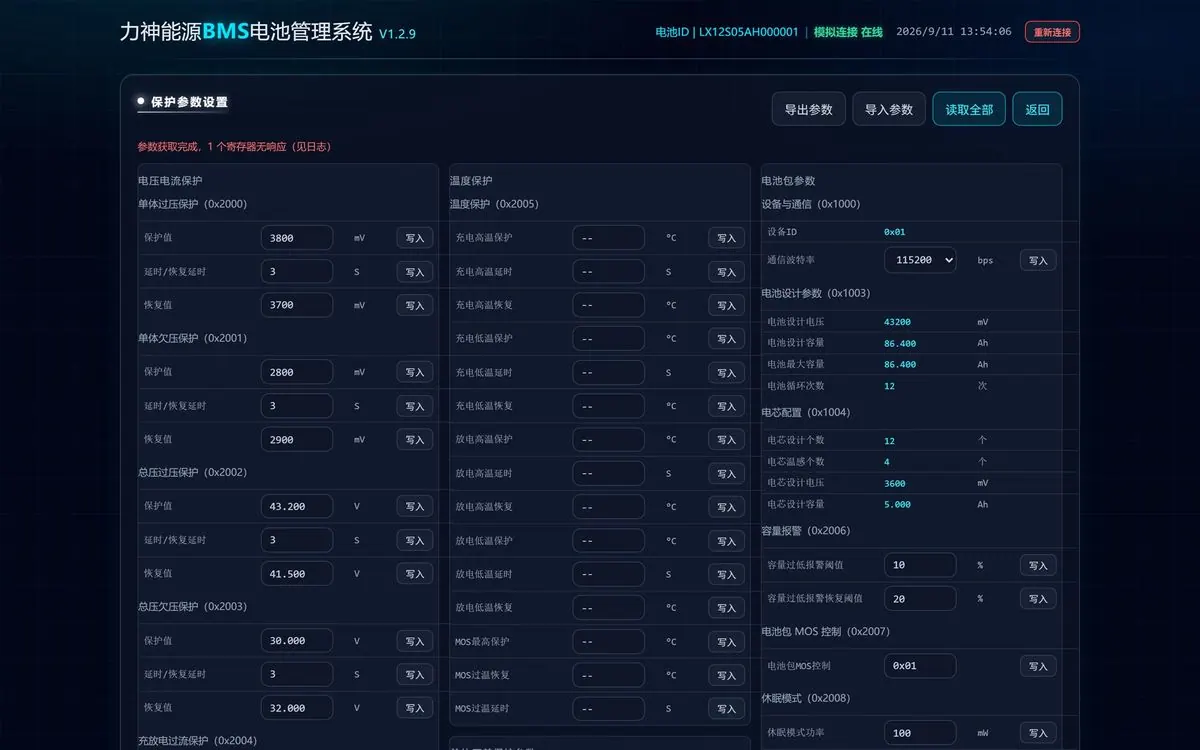1200x750 pixels.
Task: Focus the 电池包MOS控制 field 0x01
Action: tap(920, 665)
